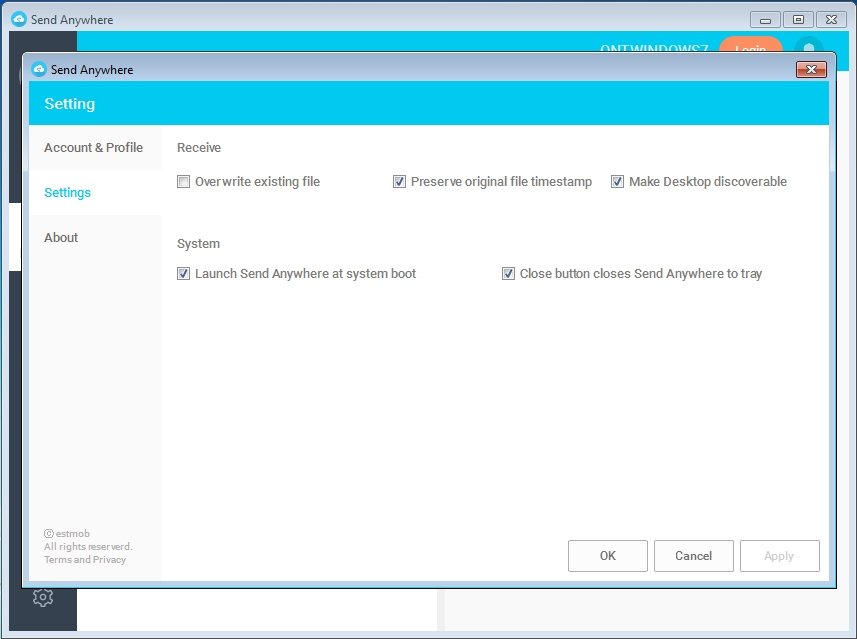
Task: Minimize the main Send Anywhere window
Action: [765, 20]
